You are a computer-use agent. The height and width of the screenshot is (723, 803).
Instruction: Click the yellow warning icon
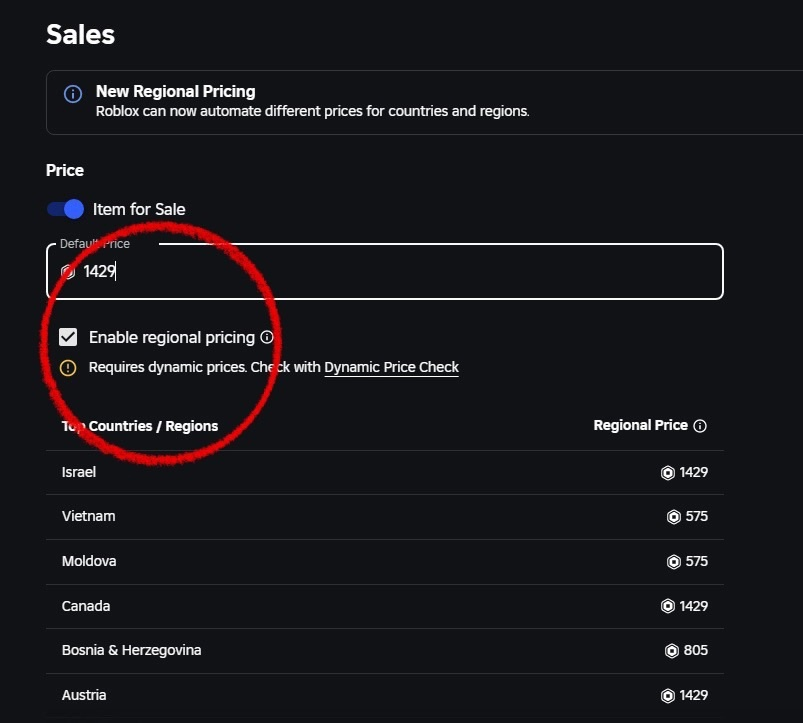point(68,368)
